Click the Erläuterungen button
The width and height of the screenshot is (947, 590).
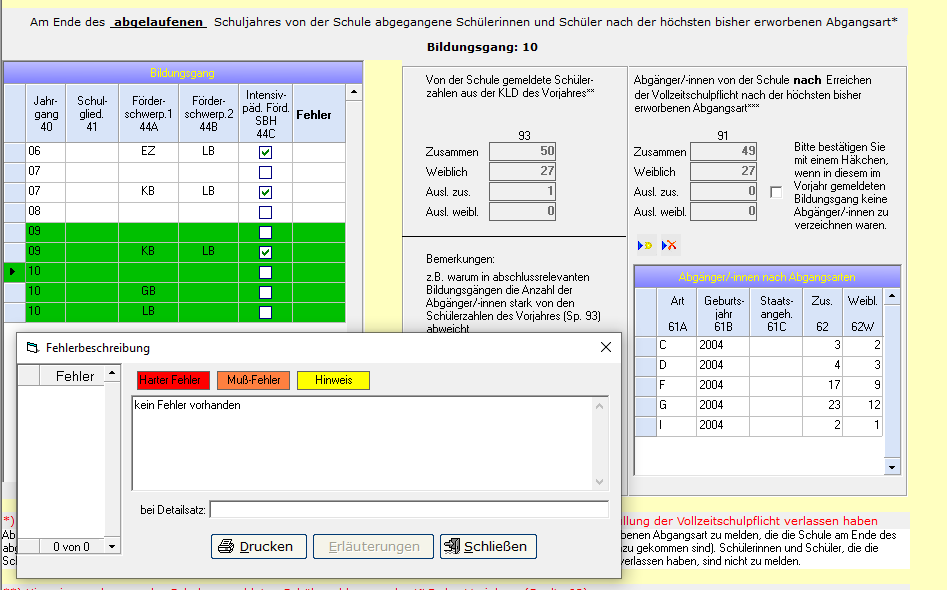pos(373,547)
